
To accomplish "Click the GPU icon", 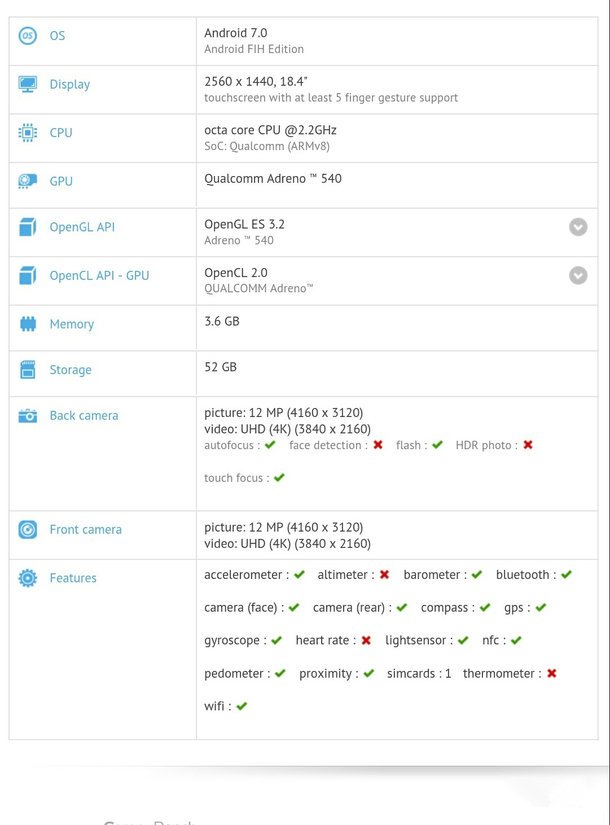I will (28, 182).
